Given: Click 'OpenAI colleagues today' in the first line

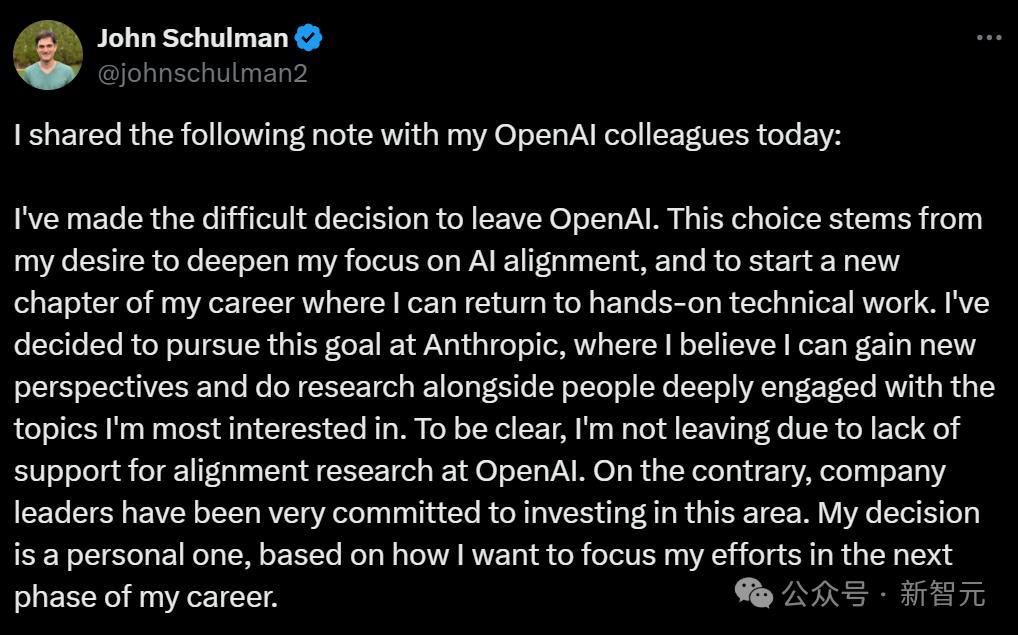Looking at the screenshot, I should pyautogui.click(x=667, y=135).
